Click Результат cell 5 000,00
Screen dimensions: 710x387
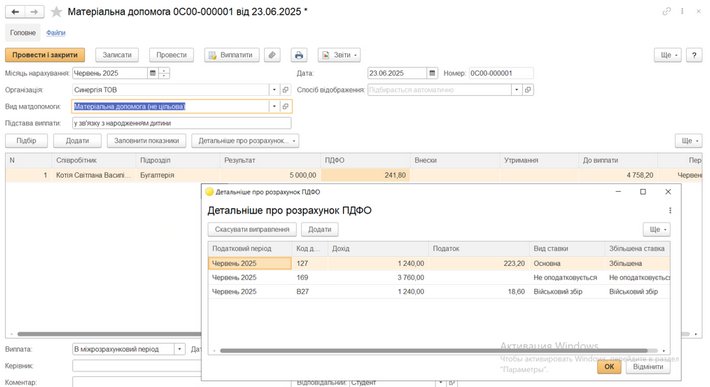[x=270, y=175]
